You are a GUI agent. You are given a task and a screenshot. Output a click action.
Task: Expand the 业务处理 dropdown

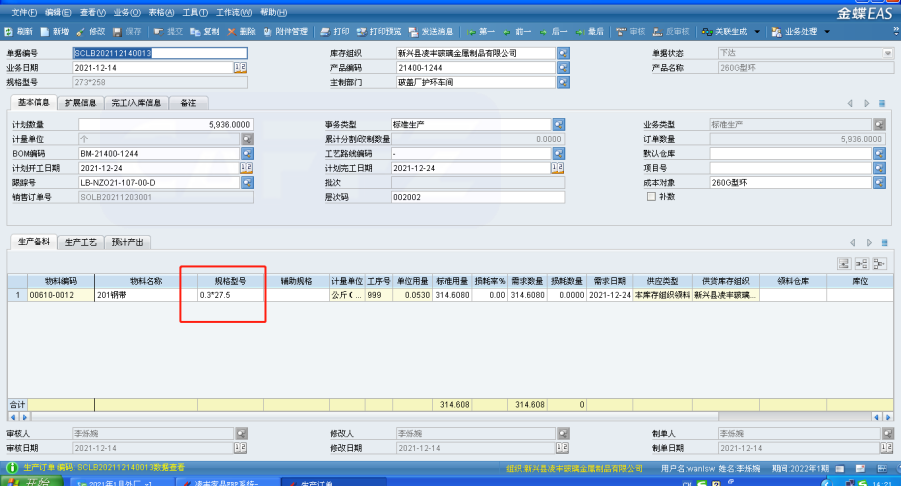[826, 32]
